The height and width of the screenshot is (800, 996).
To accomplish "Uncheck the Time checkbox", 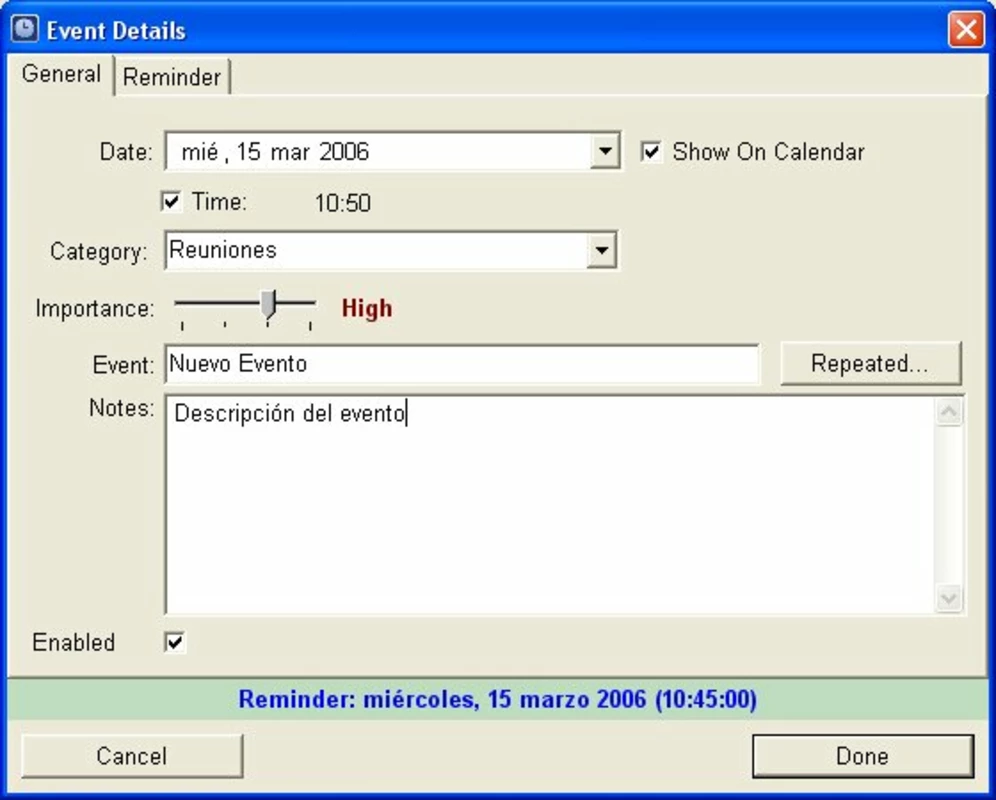I will tap(171, 201).
